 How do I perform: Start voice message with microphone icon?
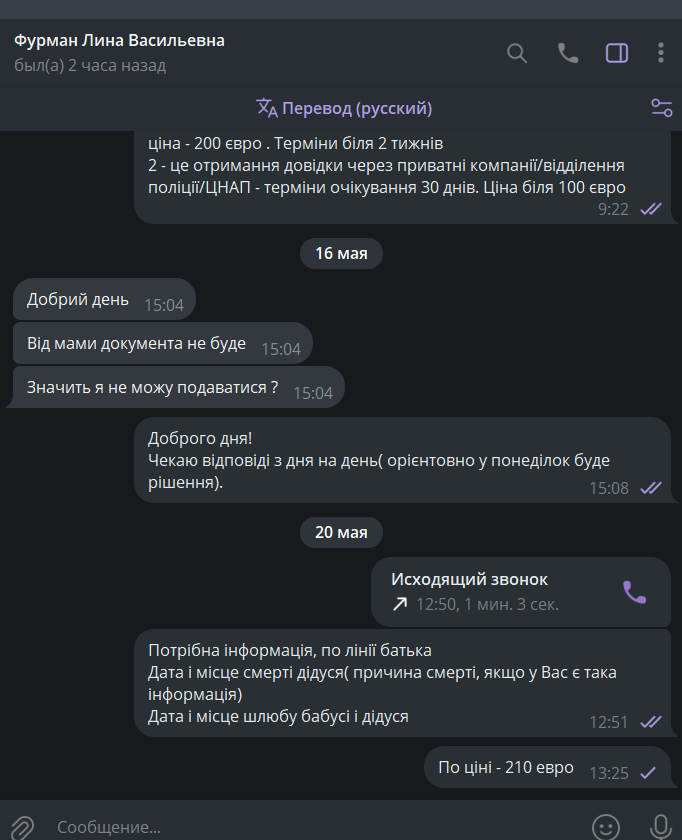(661, 827)
